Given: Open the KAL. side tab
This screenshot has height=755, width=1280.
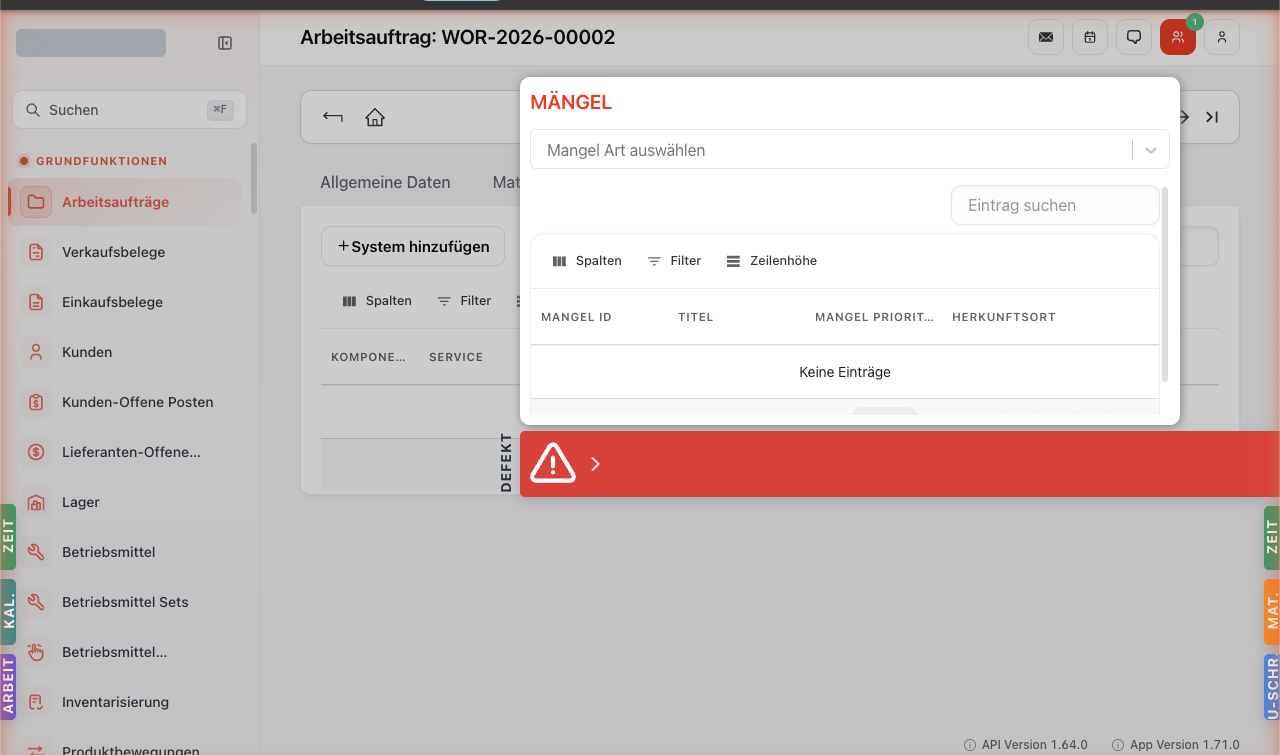Looking at the screenshot, I should (x=8, y=612).
